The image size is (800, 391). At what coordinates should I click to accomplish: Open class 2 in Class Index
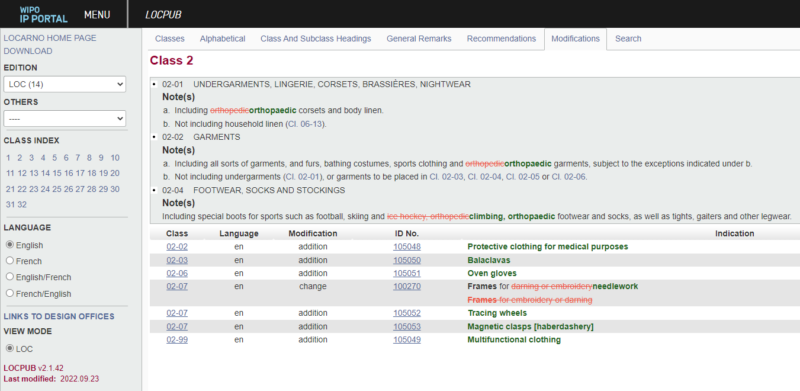click(x=20, y=158)
